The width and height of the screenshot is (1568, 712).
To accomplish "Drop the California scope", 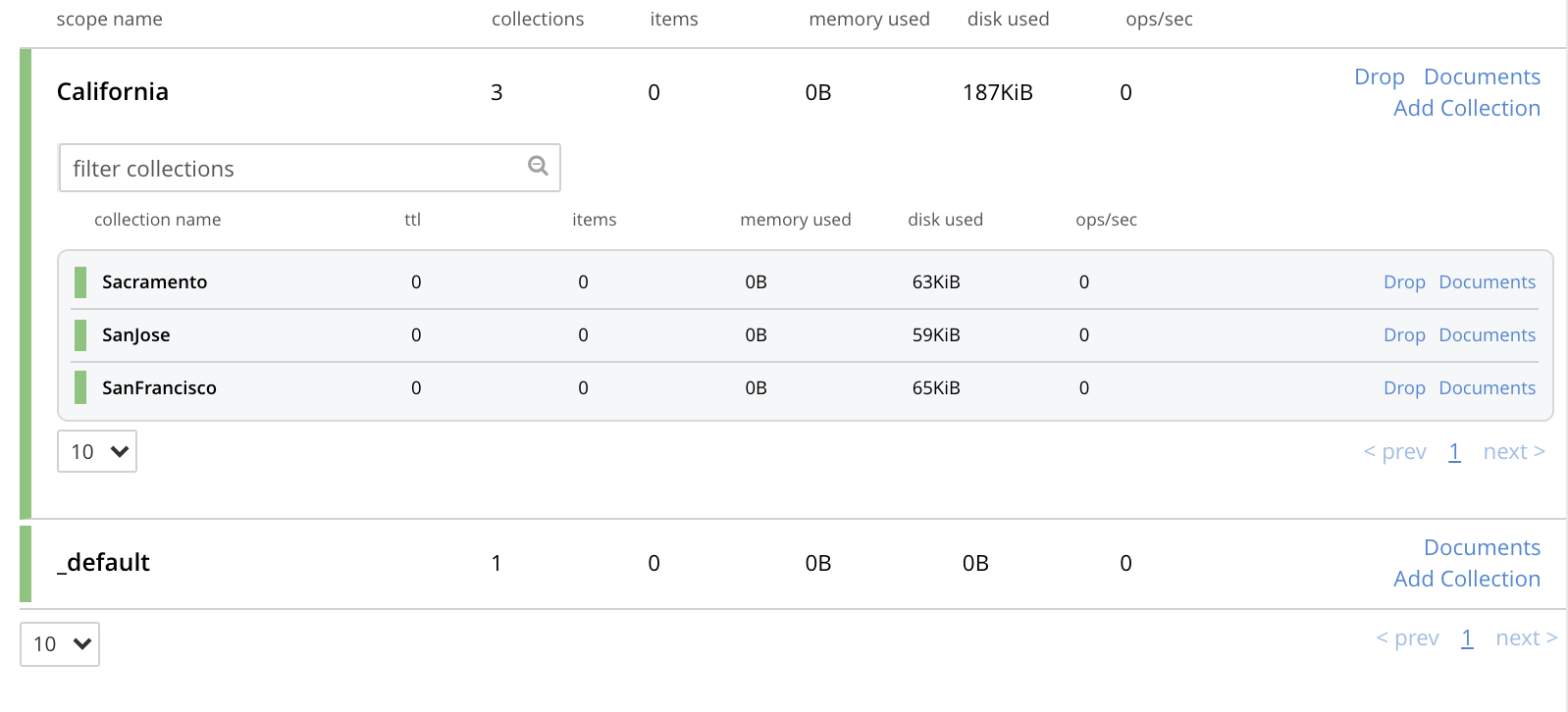I will pyautogui.click(x=1379, y=76).
